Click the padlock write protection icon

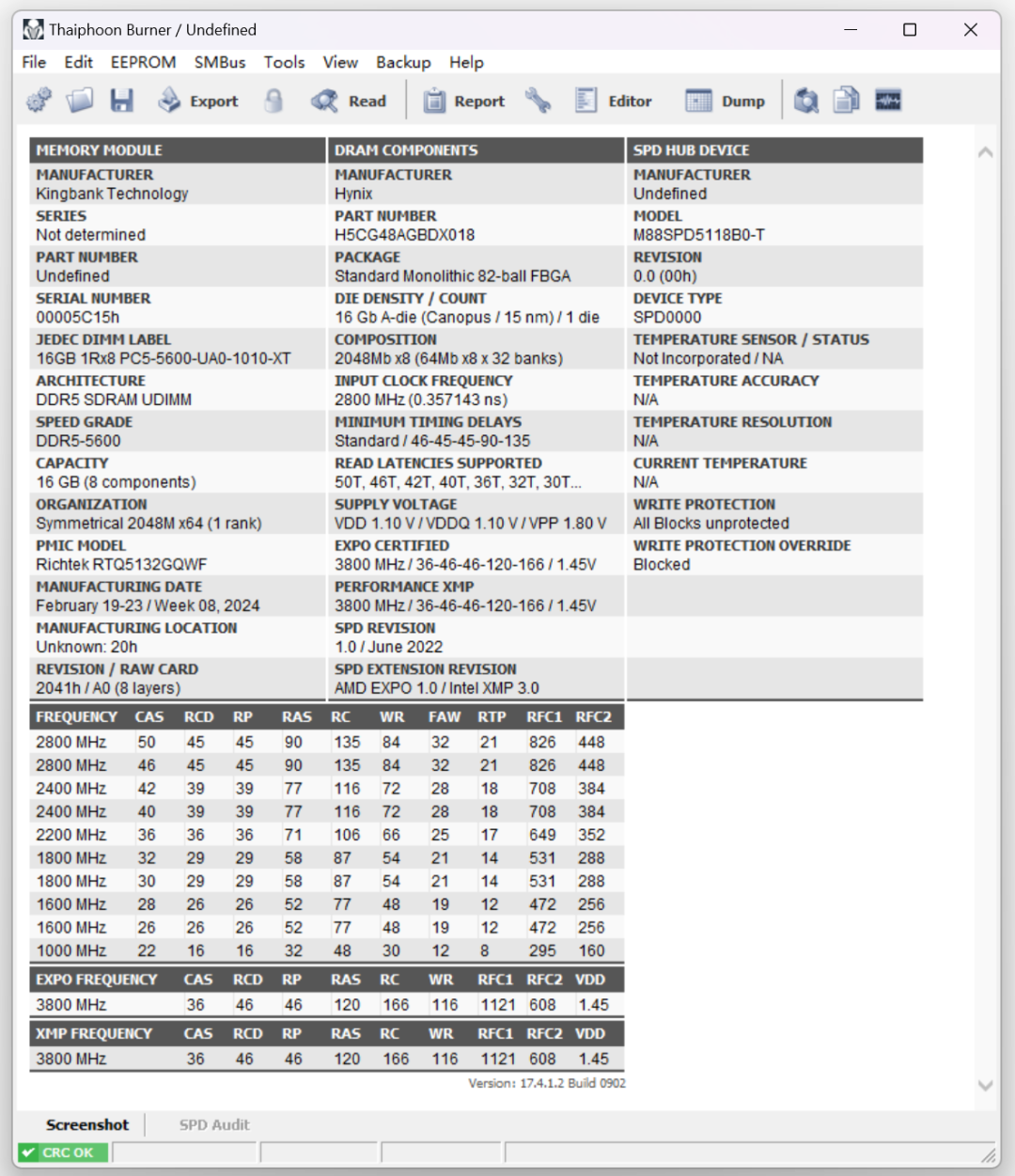coord(273,101)
